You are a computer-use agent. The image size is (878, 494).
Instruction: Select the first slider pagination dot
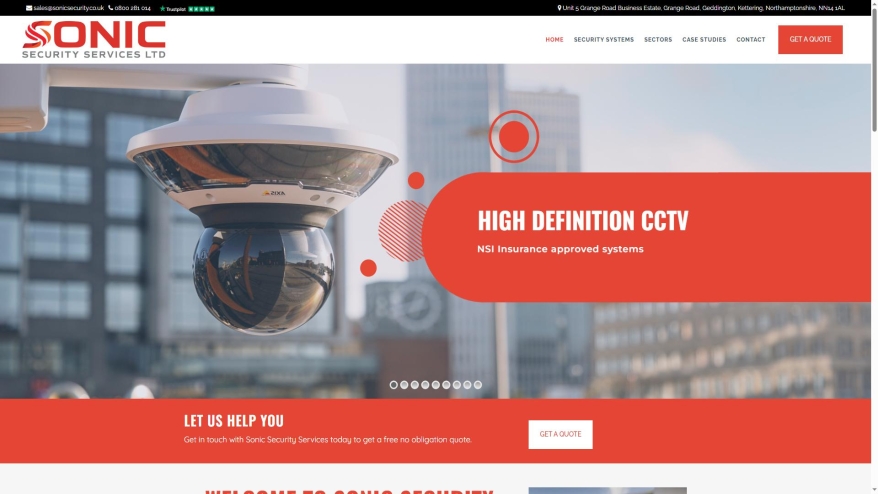(394, 385)
